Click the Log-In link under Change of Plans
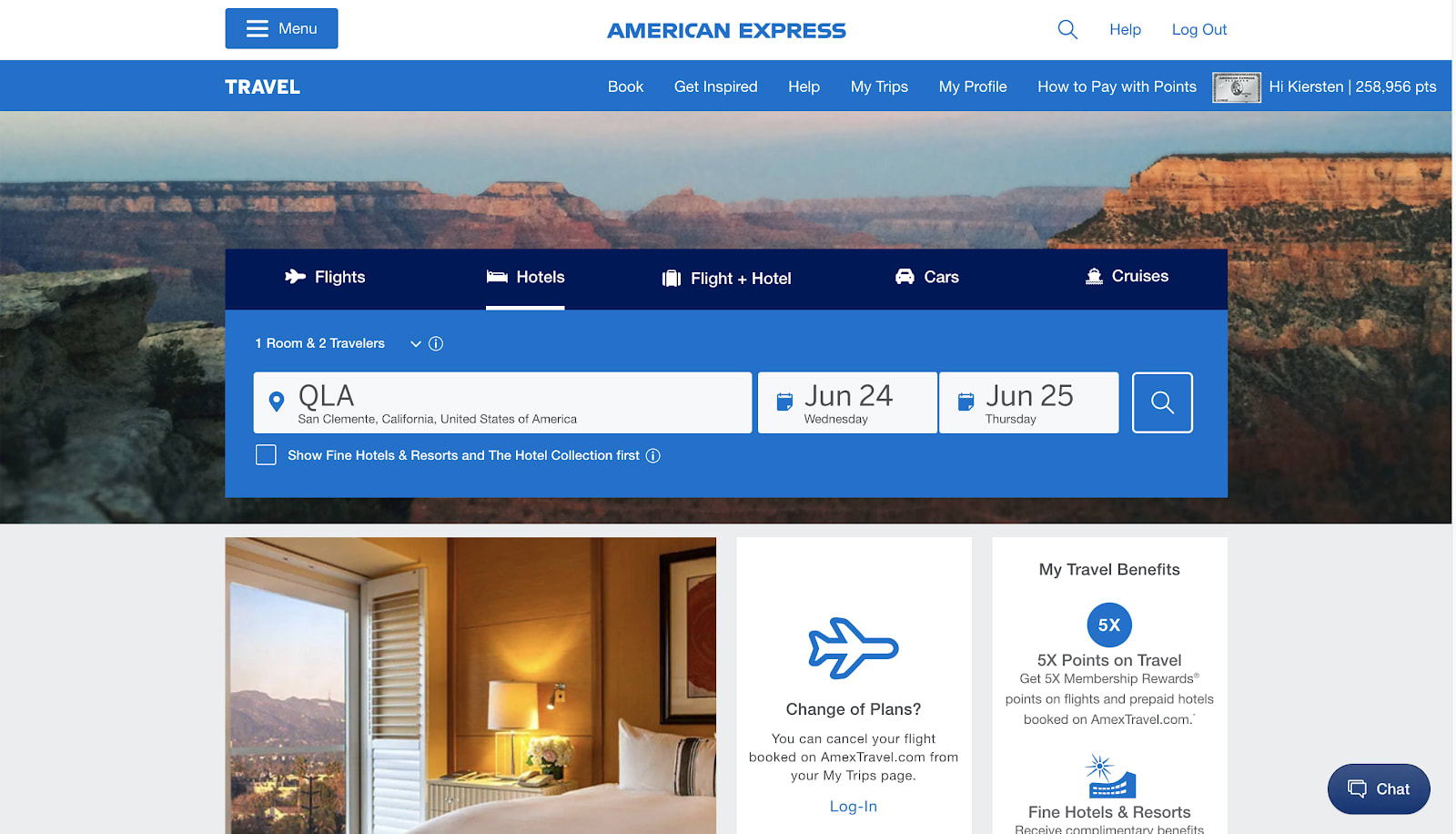The width and height of the screenshot is (1456, 834). point(854,806)
